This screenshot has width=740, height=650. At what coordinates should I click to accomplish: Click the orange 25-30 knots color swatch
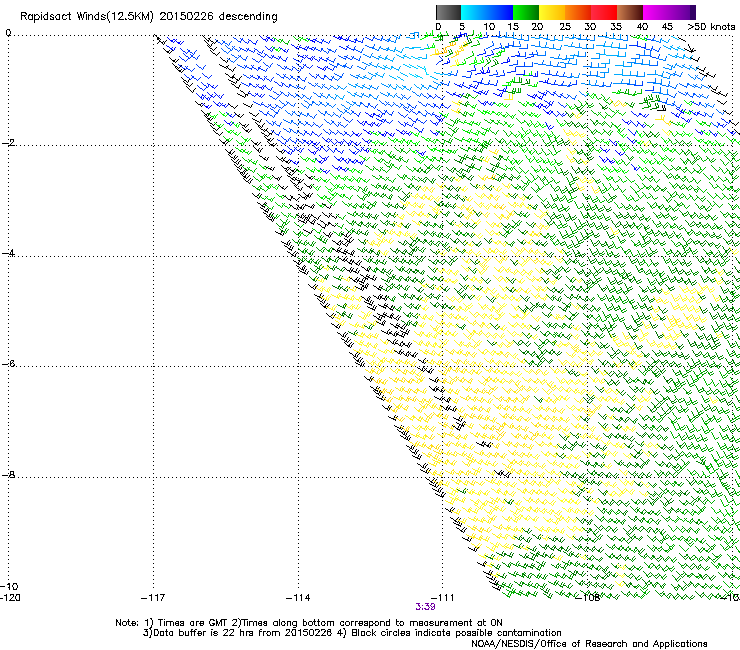(578, 12)
